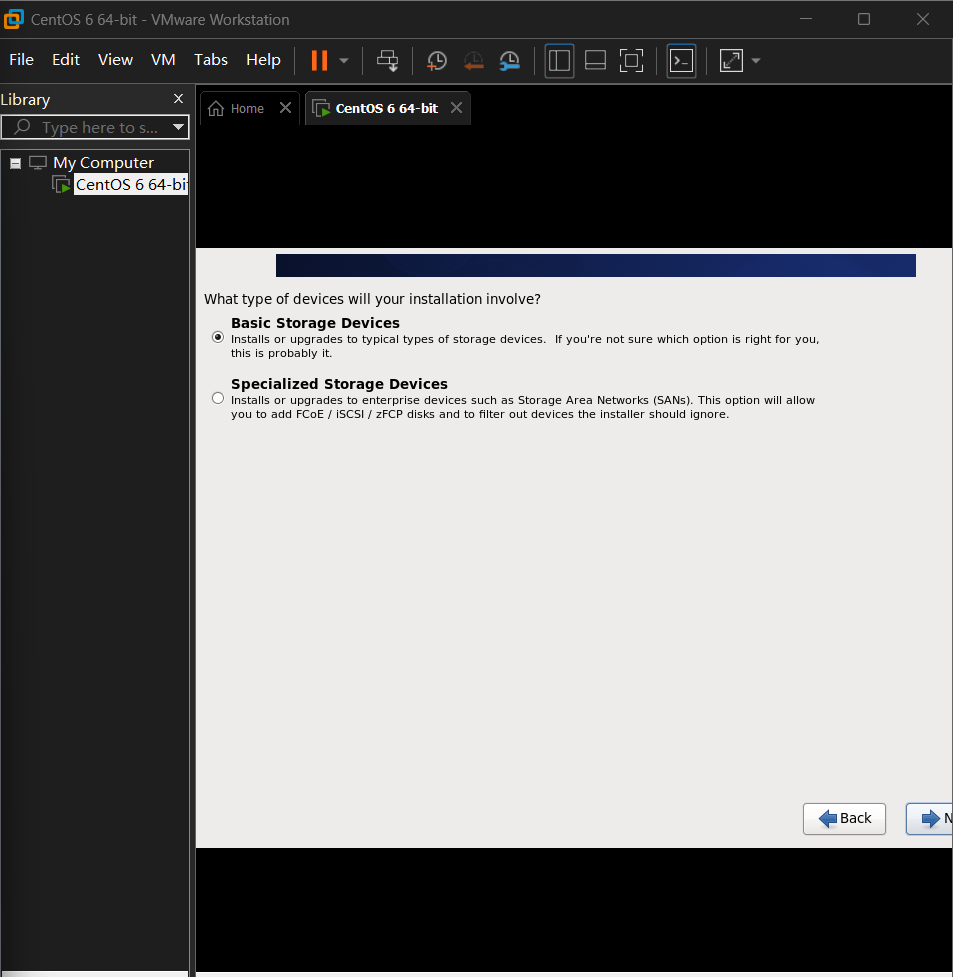Click the 'Specialized Storage Devices' heading
The image size is (953, 977).
(339, 384)
